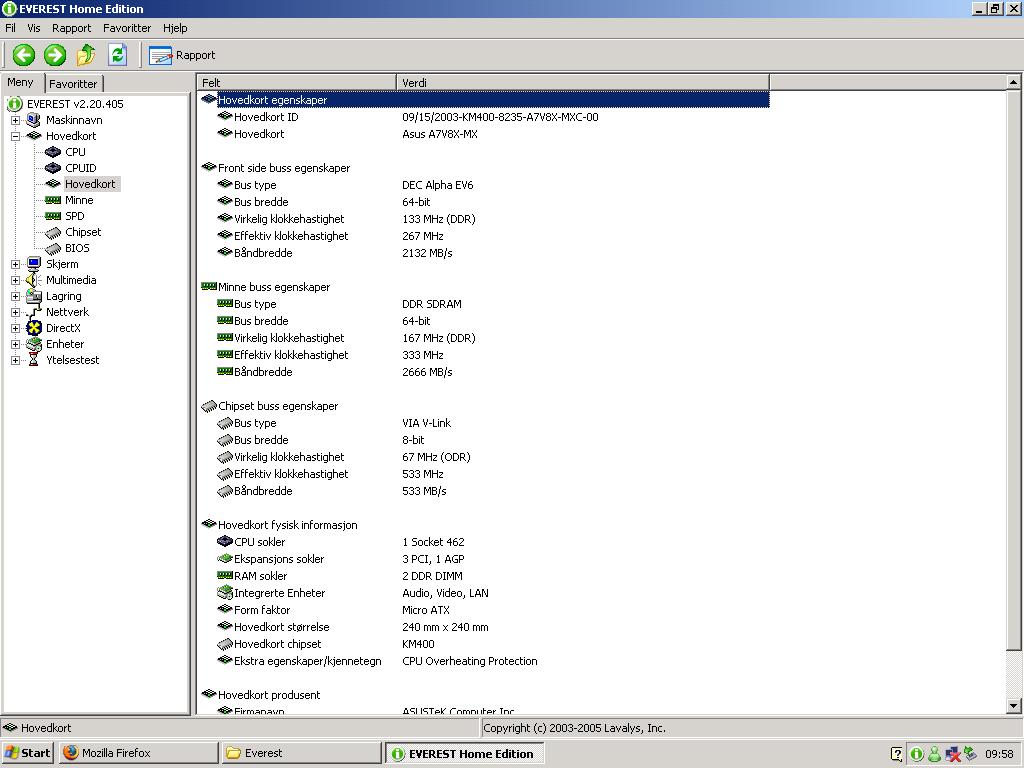Select the CPUID icon in tree

(53, 168)
